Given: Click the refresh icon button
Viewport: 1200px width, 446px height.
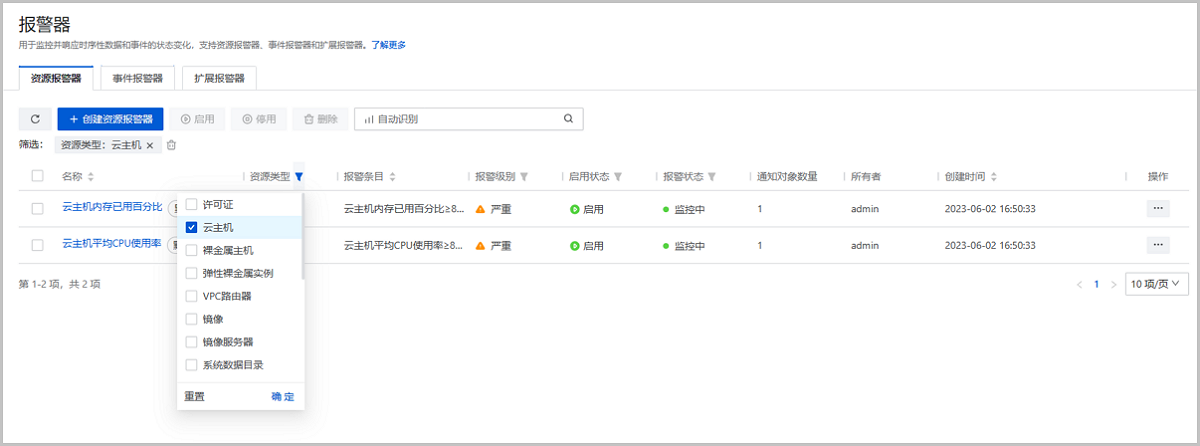Looking at the screenshot, I should tap(35, 119).
